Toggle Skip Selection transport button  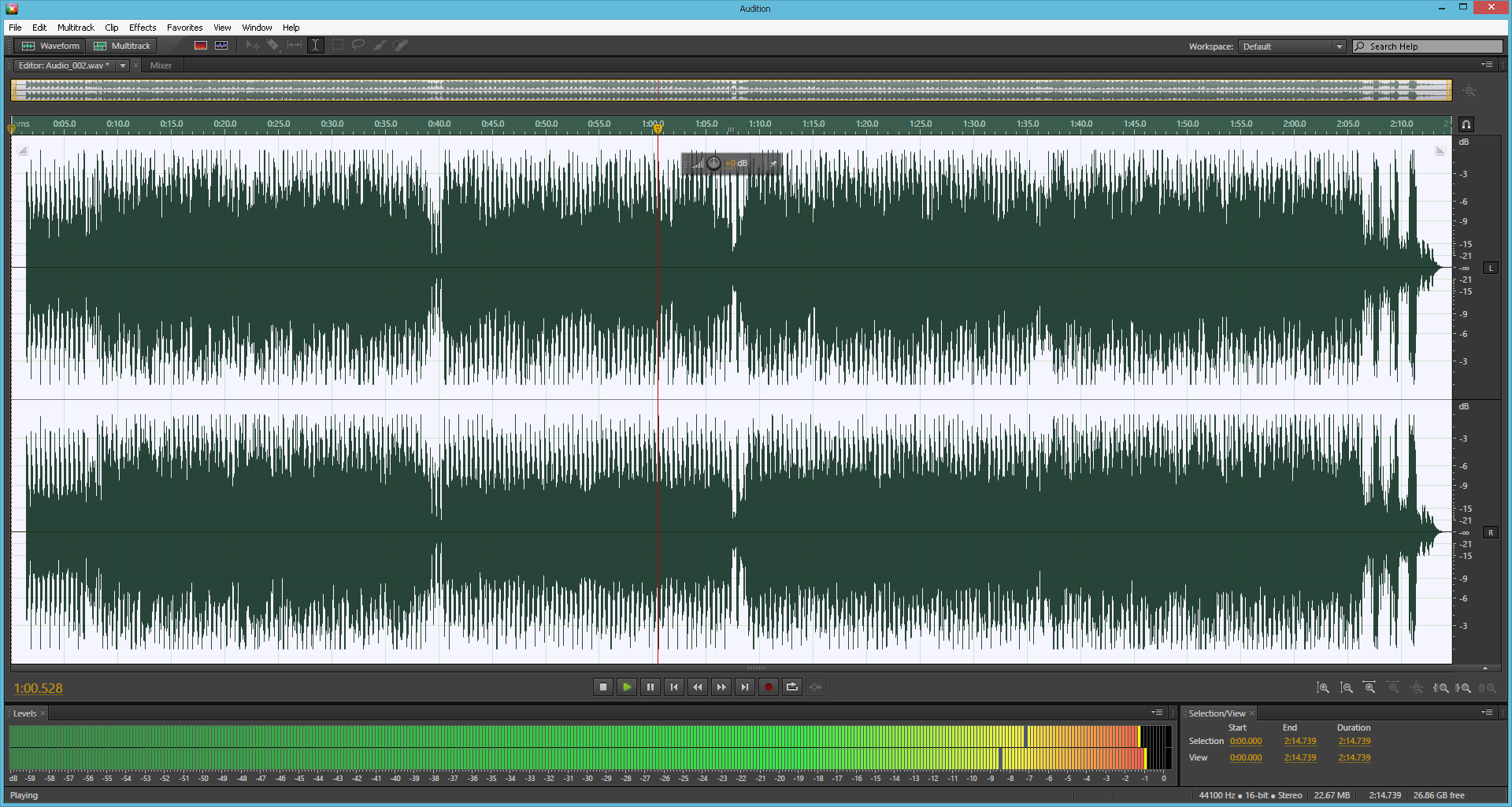(816, 687)
